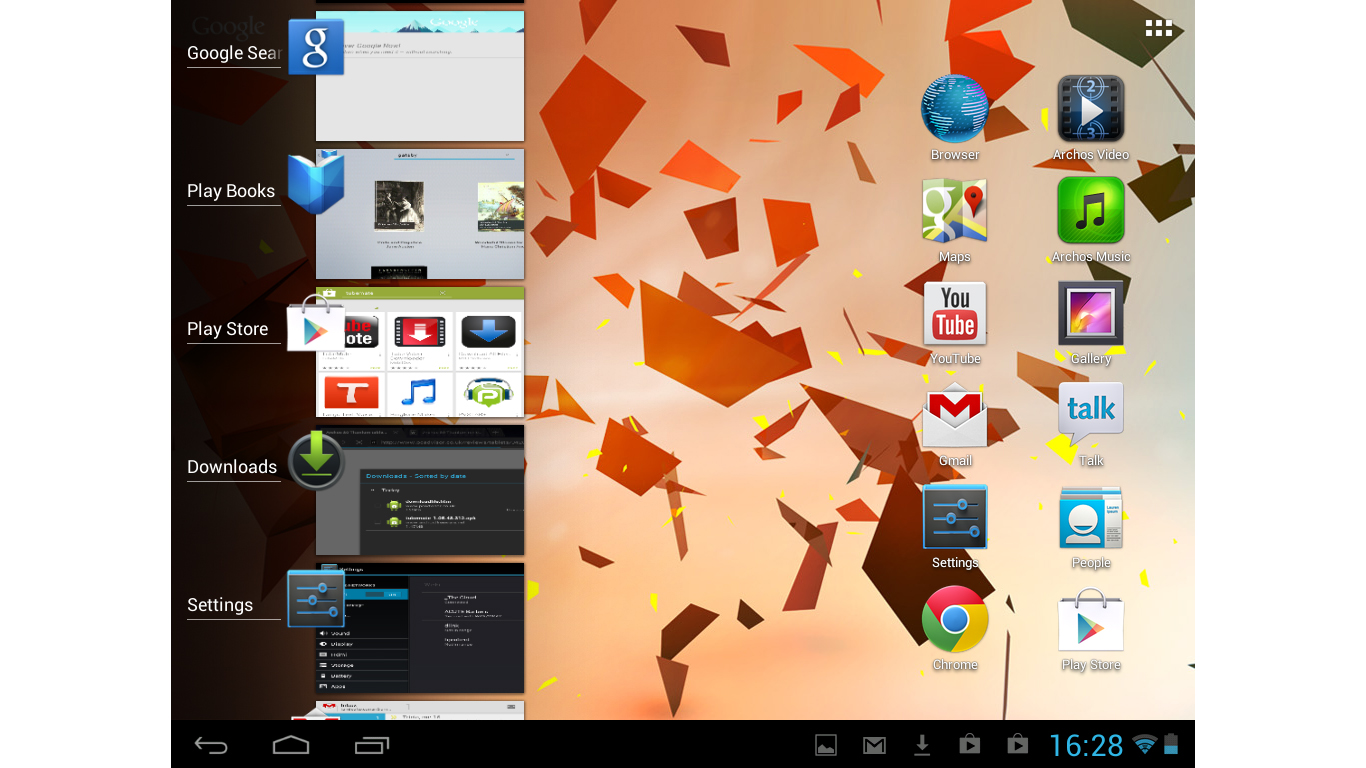Launch the Talk app
Screen dimensions: 1366x768
coord(1091,424)
